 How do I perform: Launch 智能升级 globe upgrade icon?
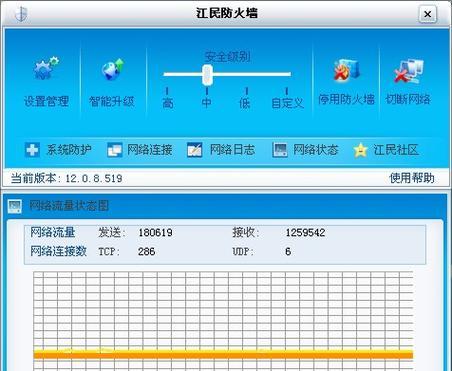(x=112, y=69)
